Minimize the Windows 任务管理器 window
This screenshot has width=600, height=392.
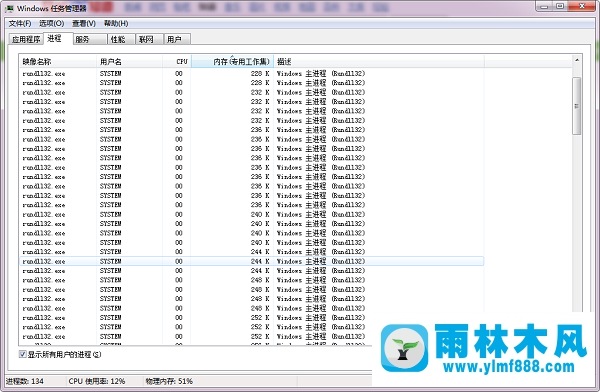(x=544, y=7)
